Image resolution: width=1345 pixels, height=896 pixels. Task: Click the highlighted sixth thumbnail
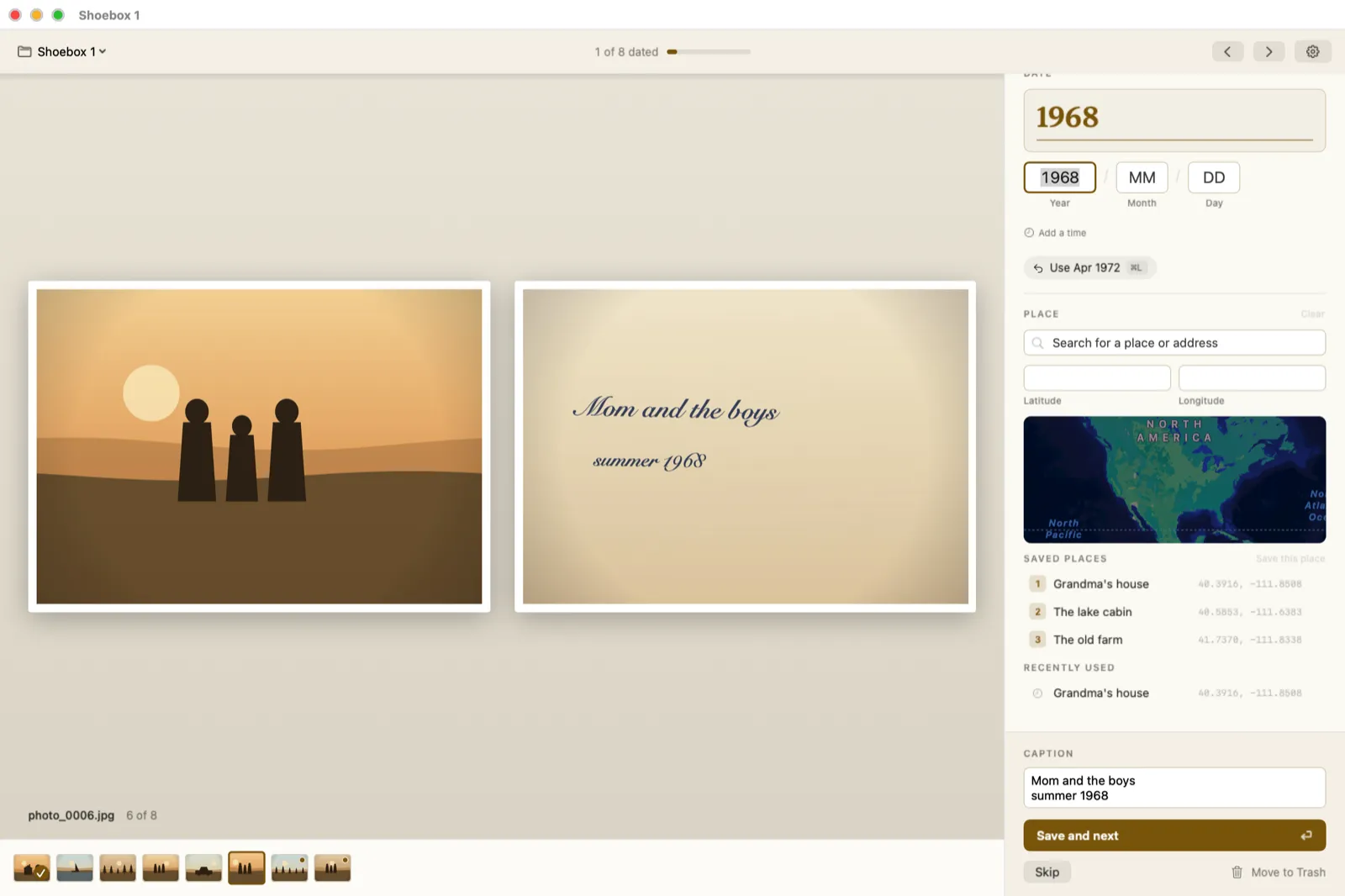[x=246, y=867]
